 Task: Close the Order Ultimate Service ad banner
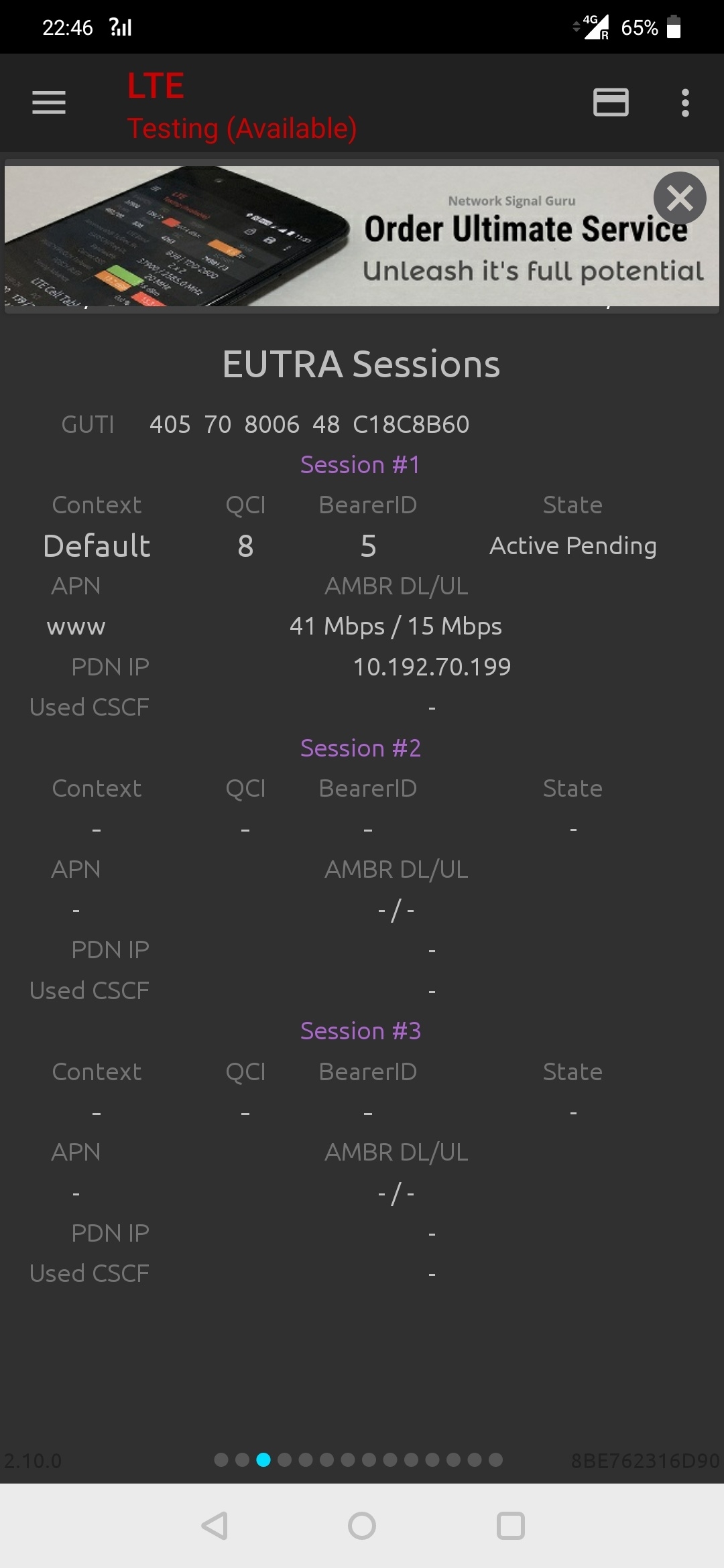tap(680, 198)
